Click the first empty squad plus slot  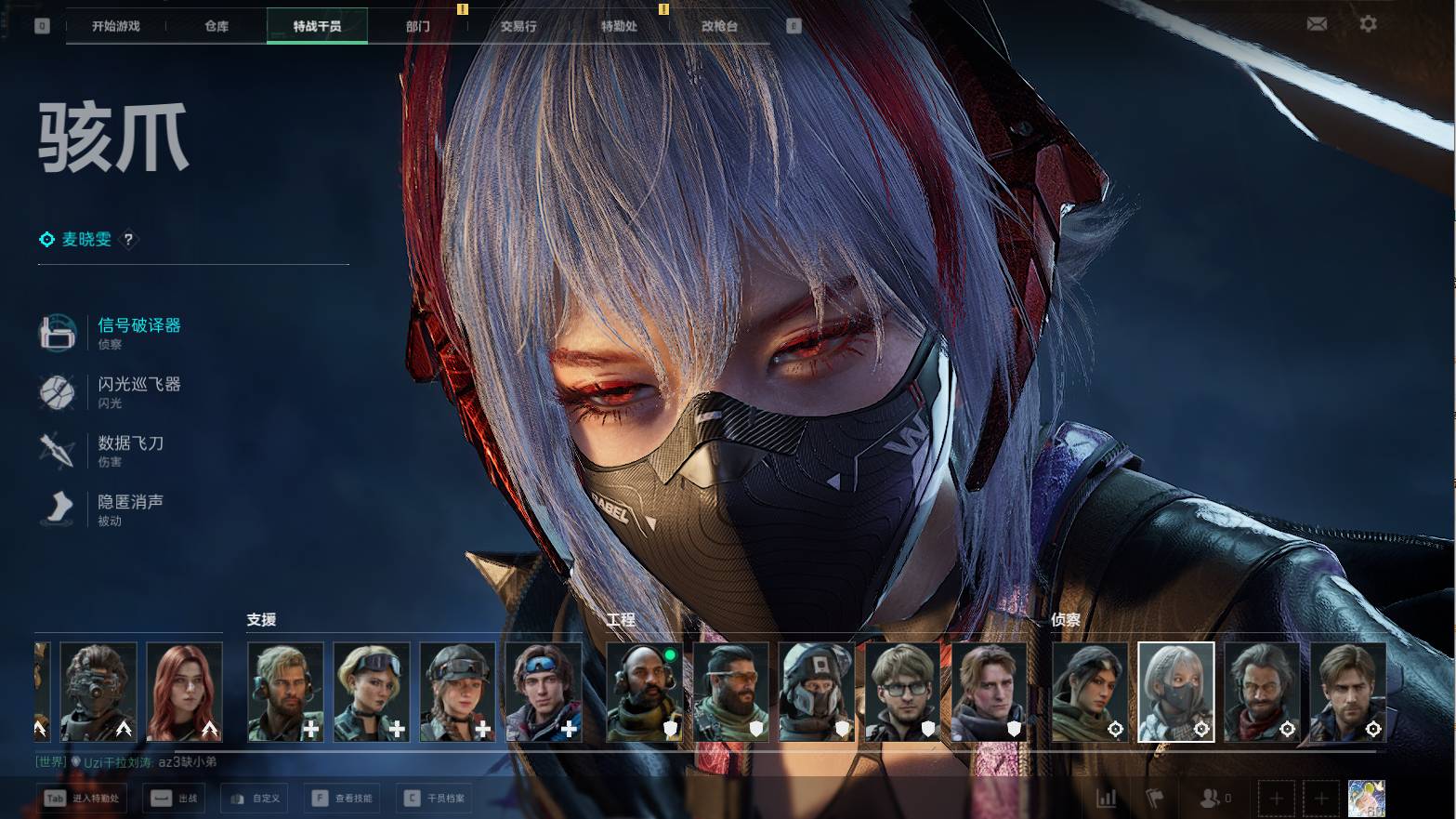coord(1276,799)
